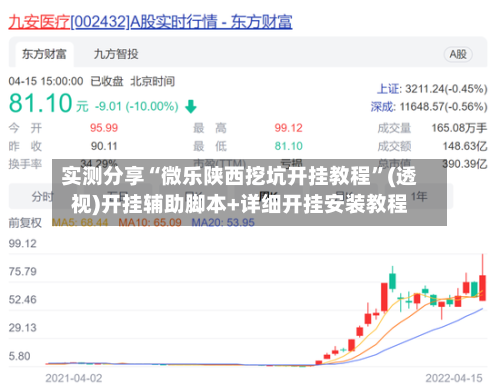Click the 75.79 y-axis label
The height and width of the screenshot is (385, 500).
(x=23, y=272)
